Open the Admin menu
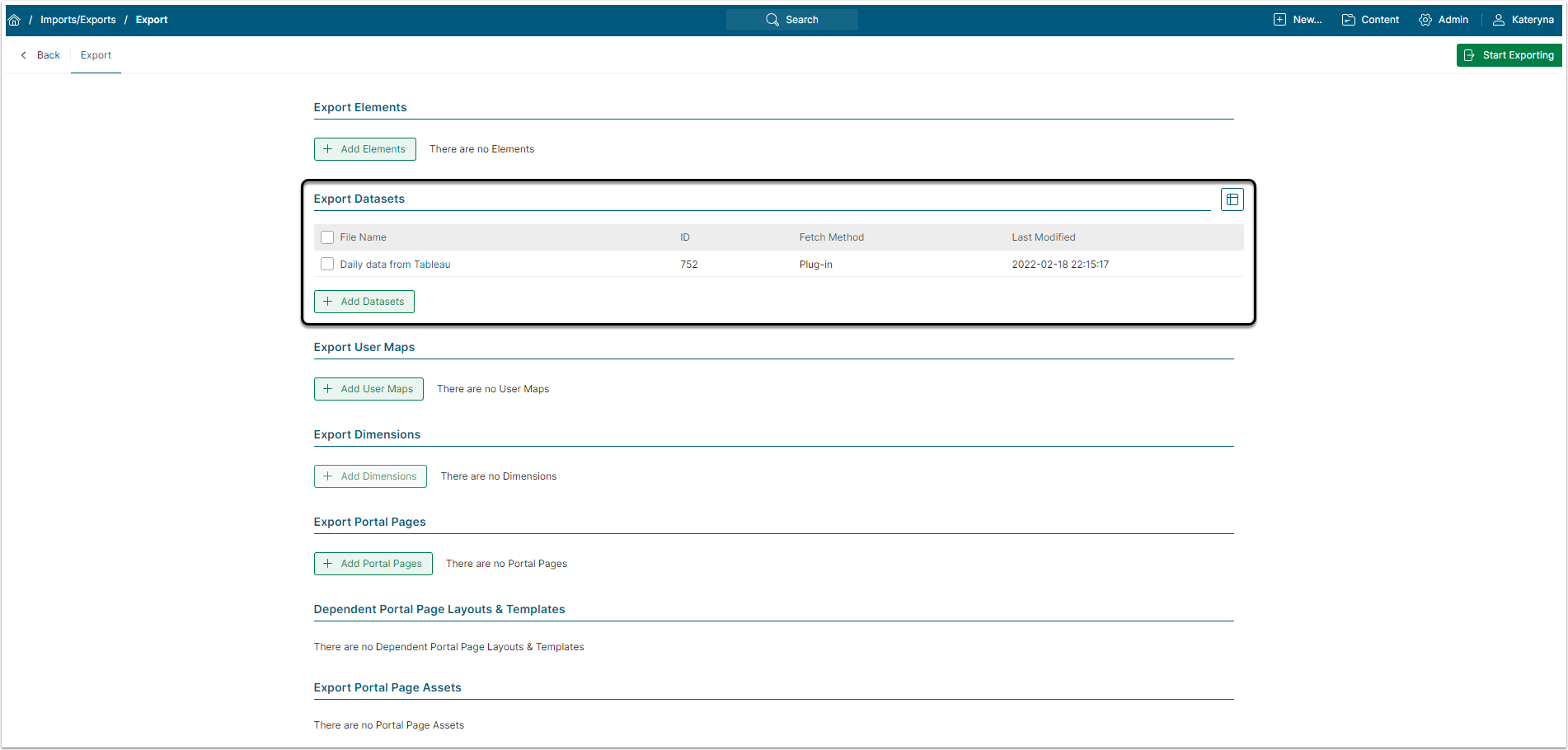The height and width of the screenshot is (750, 1568). pos(1453,20)
